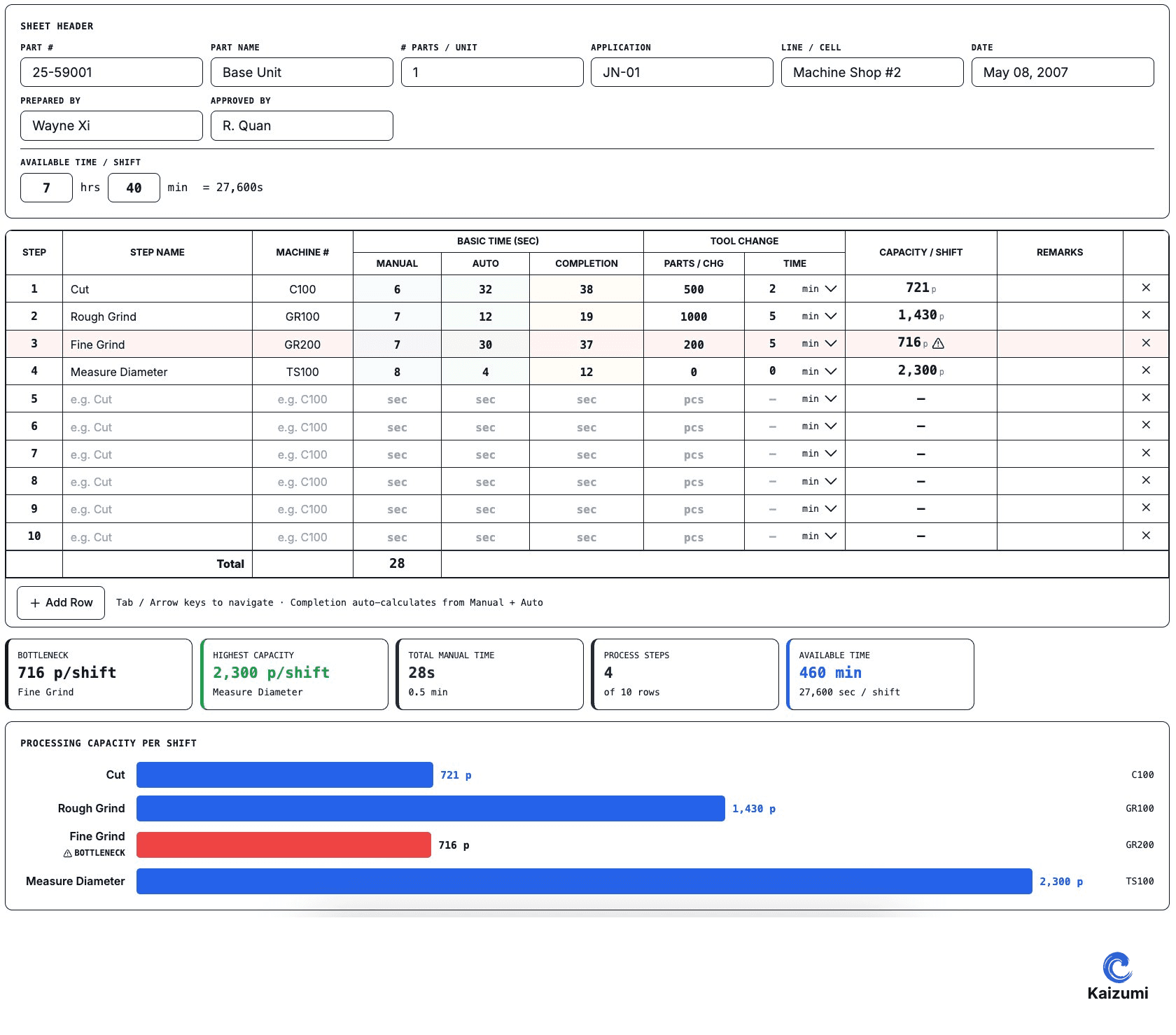Click the Approved By field showing R. Quan

(x=301, y=125)
